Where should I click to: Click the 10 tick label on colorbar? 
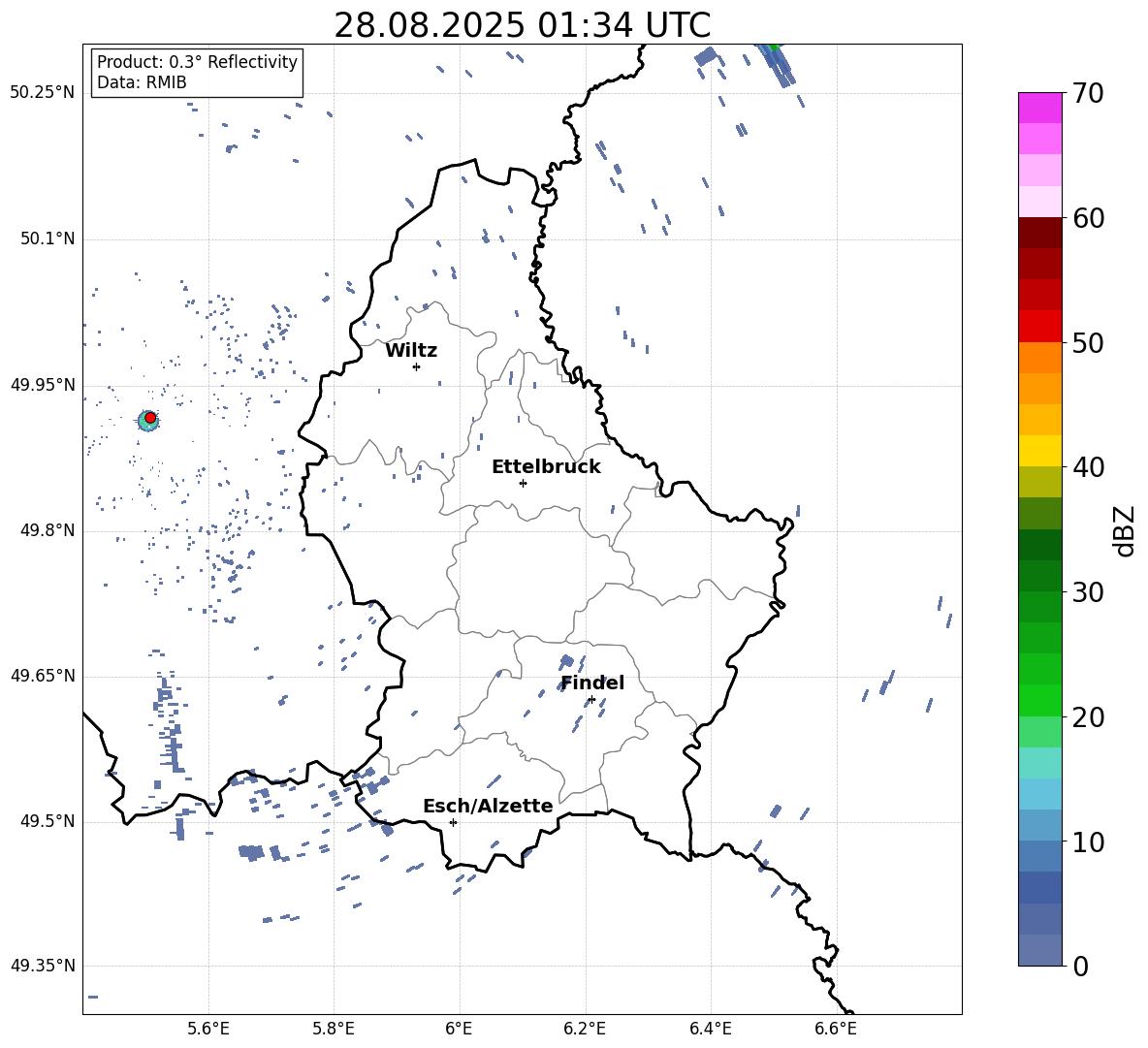pyautogui.click(x=1089, y=842)
